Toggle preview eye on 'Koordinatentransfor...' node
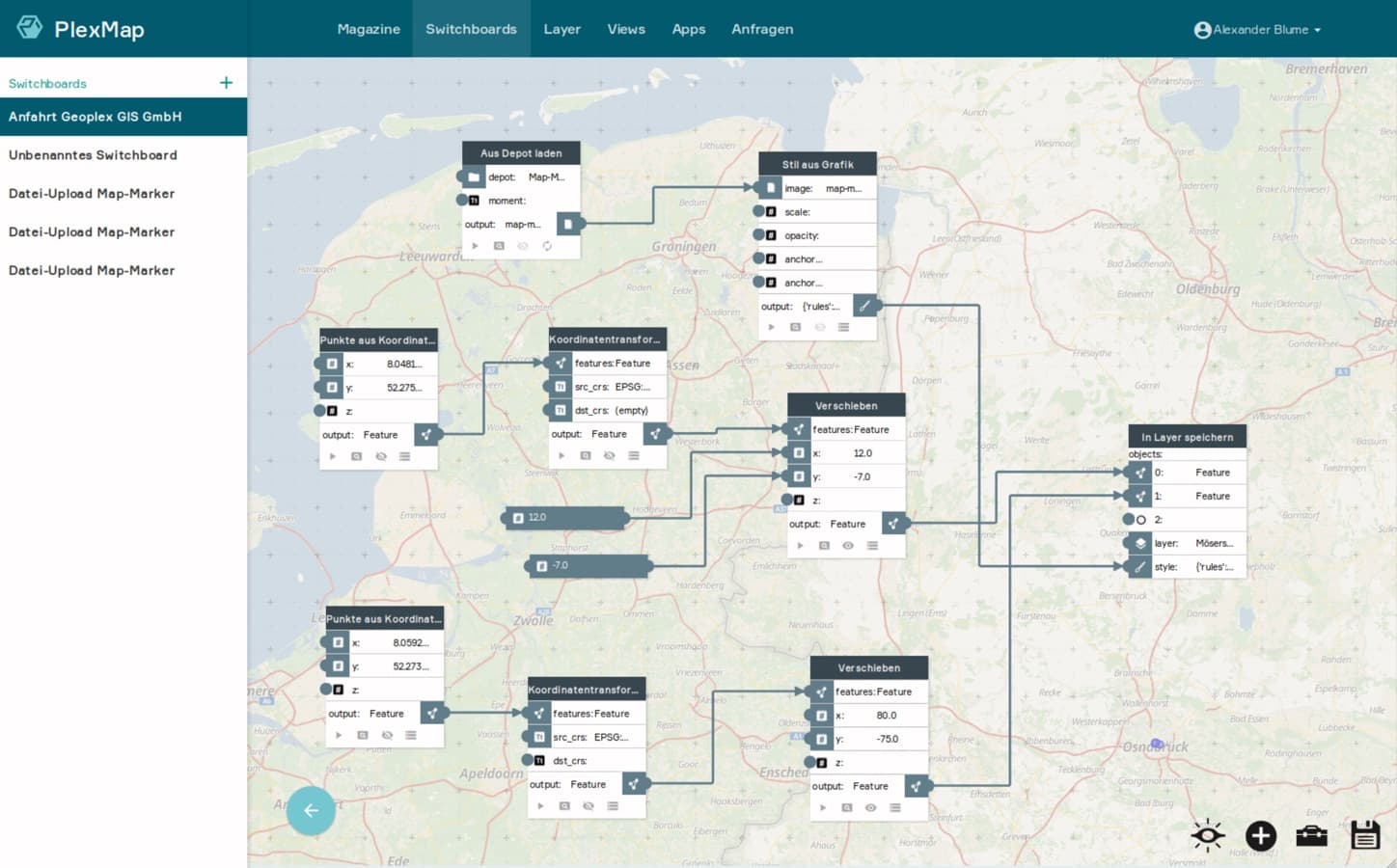 point(609,454)
